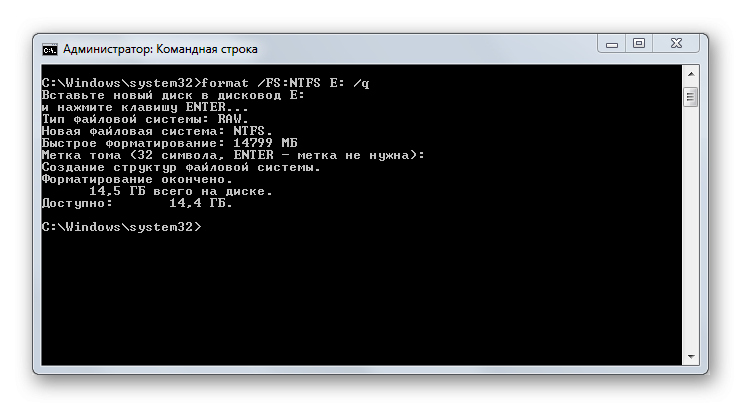Click the window title 'Администратор: Командная строка'
The height and width of the screenshot is (407, 742).
[160, 48]
